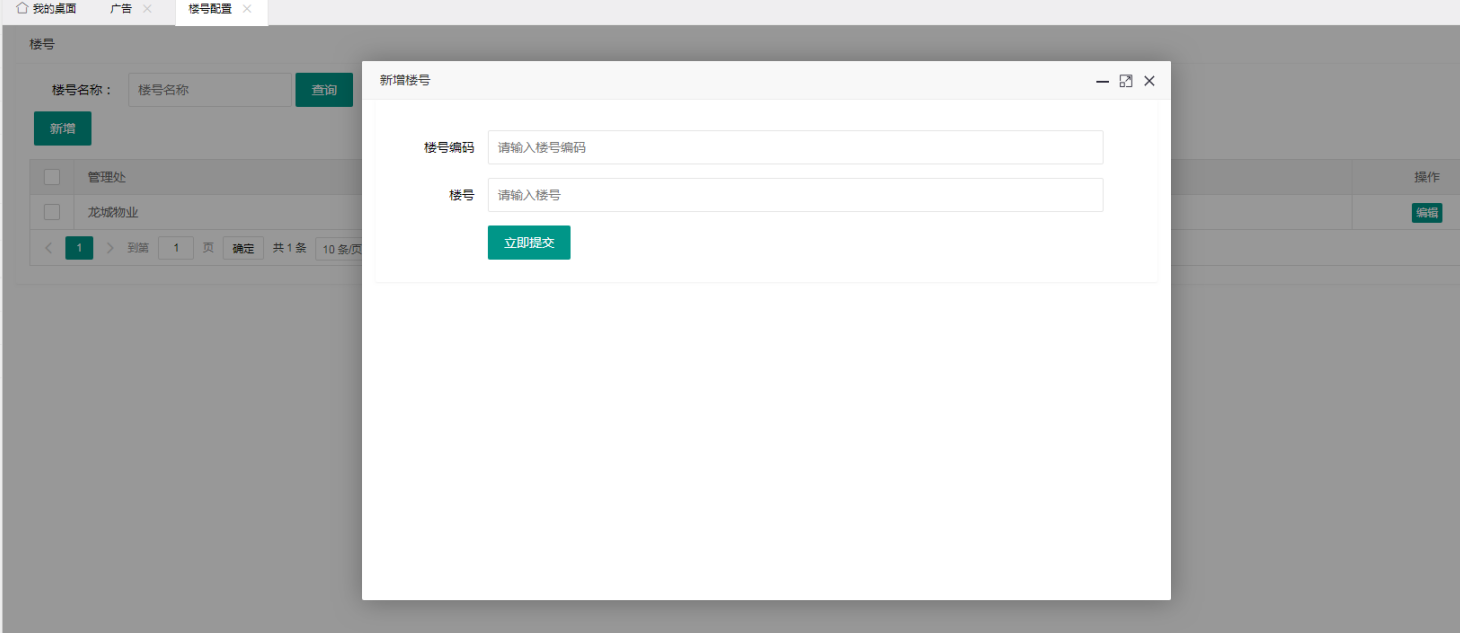Check the checkbox for the 龙城物业 row
The width and height of the screenshot is (1460, 633).
(52, 212)
